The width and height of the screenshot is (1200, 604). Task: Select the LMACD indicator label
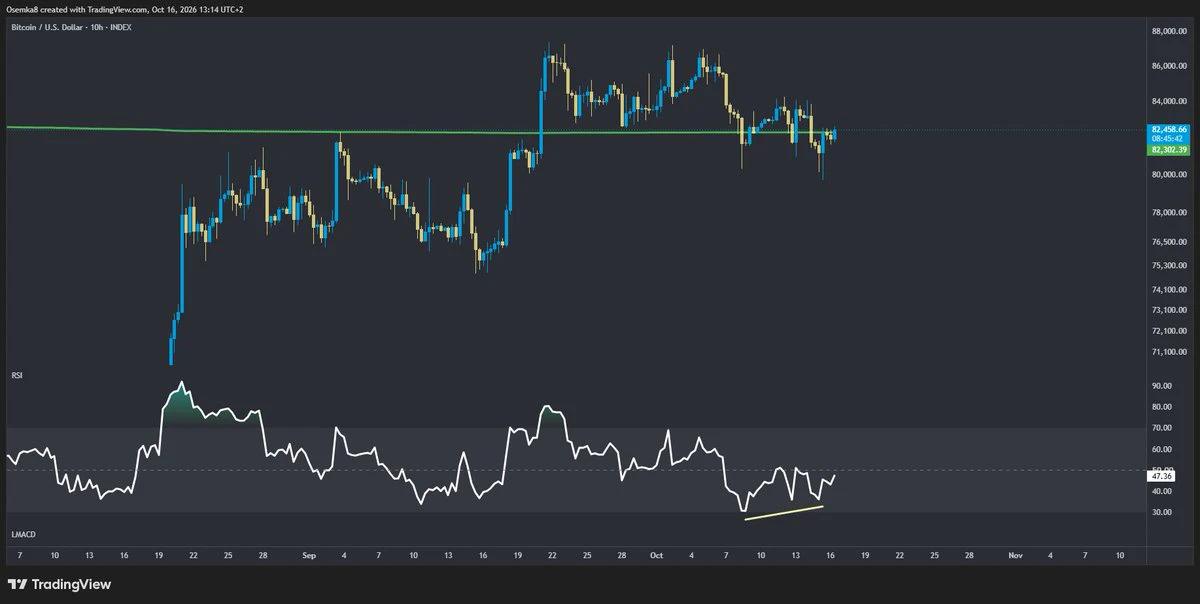[x=23, y=535]
